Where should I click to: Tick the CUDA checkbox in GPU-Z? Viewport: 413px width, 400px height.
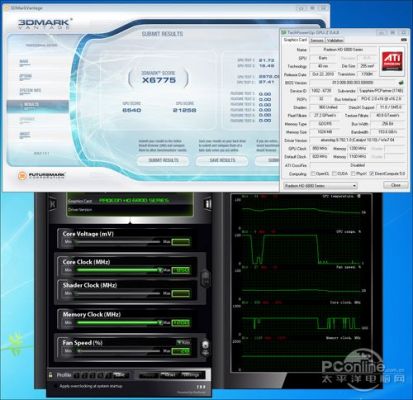point(334,174)
